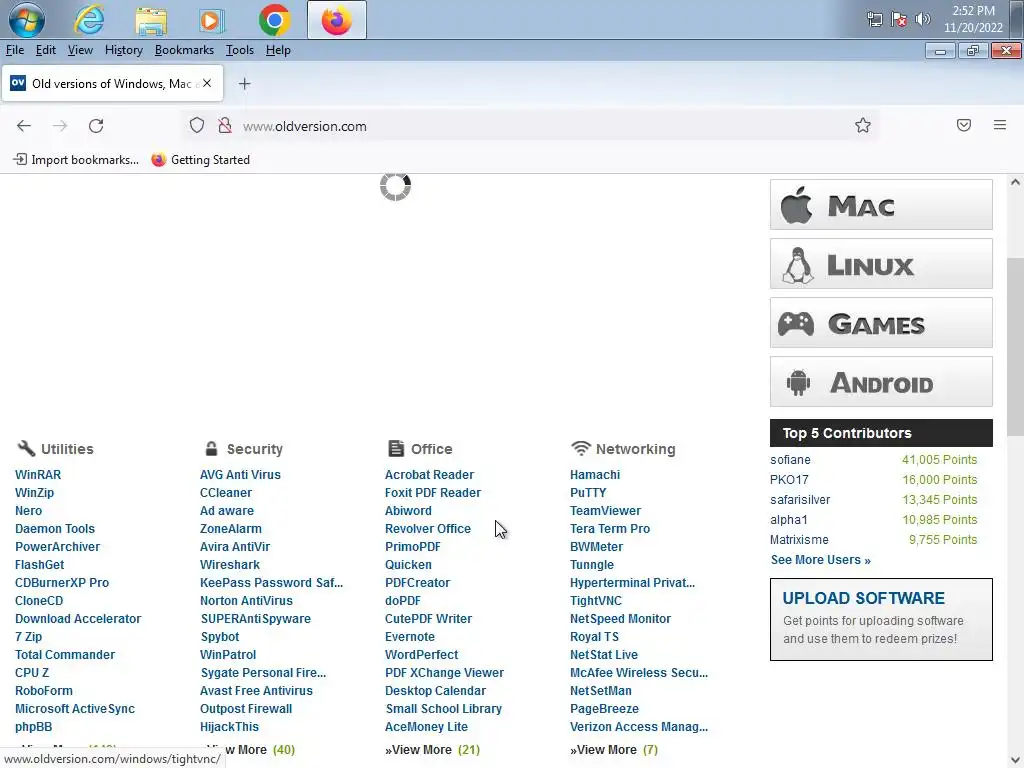Image resolution: width=1024 pixels, height=768 pixels.
Task: Launch Google Chrome from the taskbar
Action: coord(274,20)
